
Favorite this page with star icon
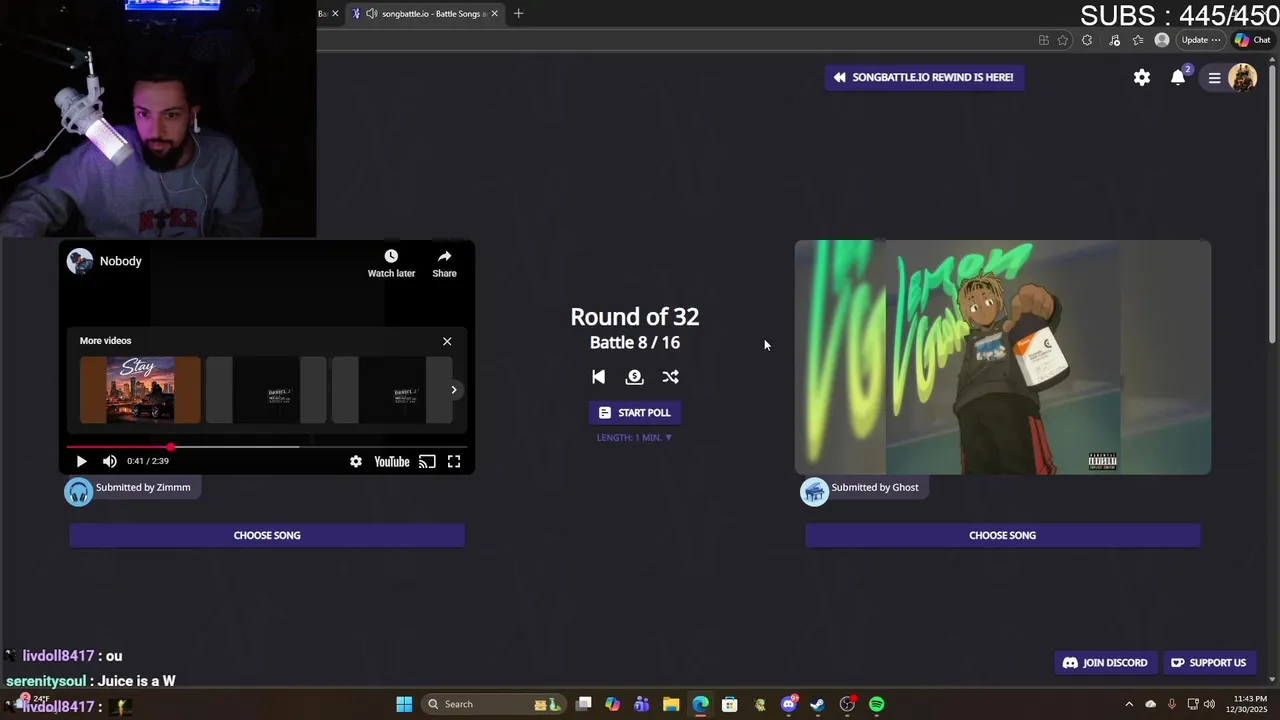tap(1062, 40)
